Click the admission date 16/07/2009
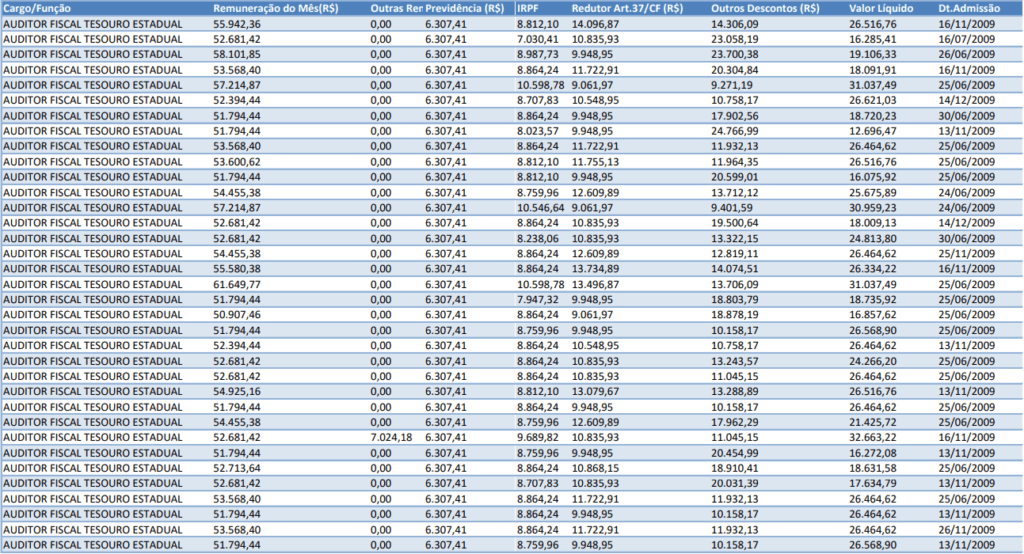 (x=970, y=39)
